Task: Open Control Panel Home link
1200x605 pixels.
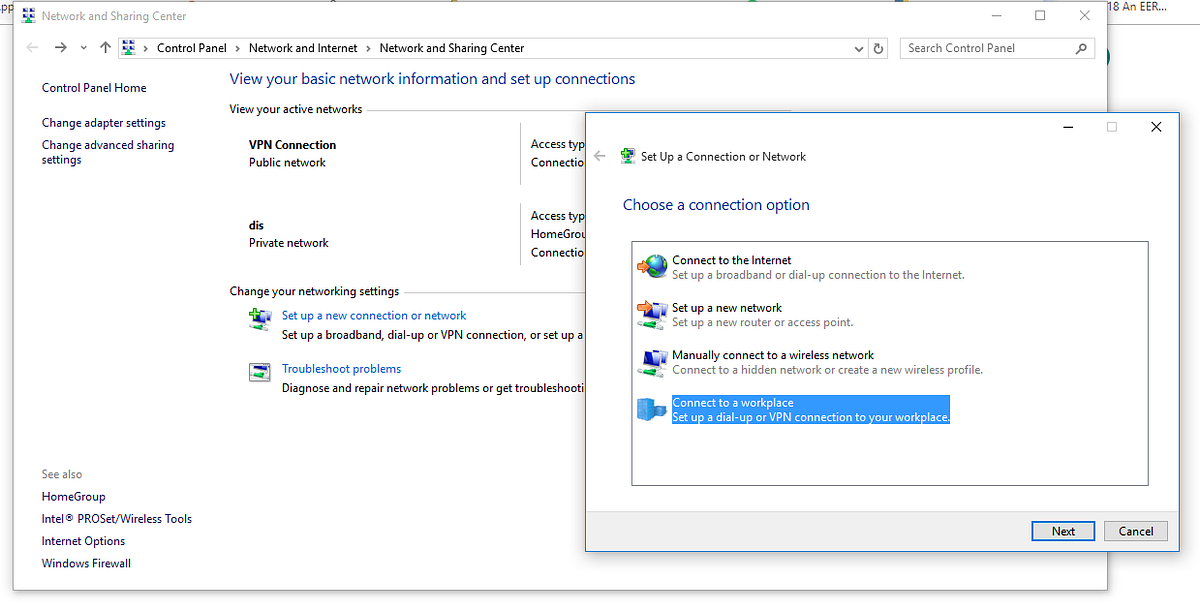Action: click(x=94, y=88)
